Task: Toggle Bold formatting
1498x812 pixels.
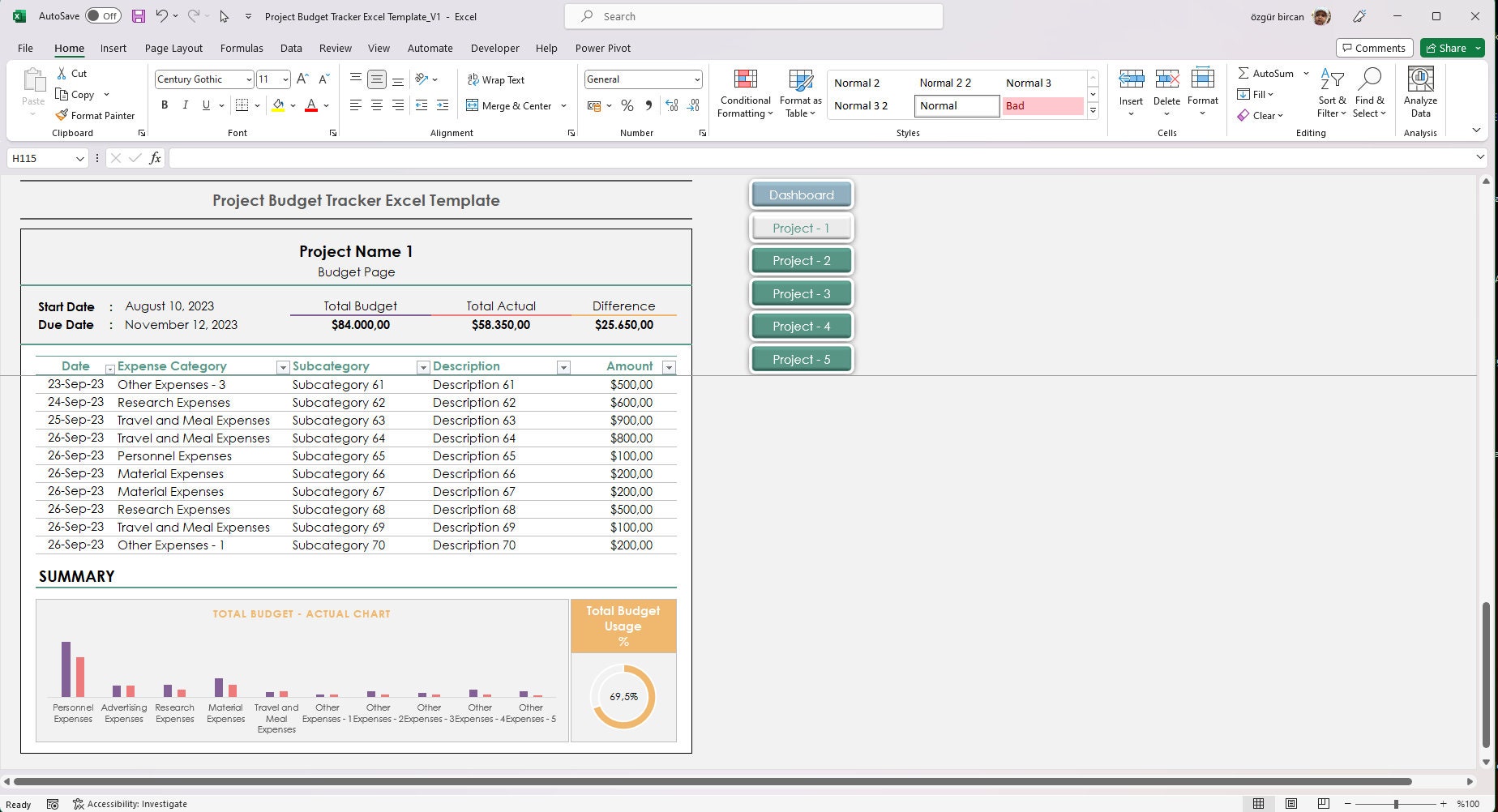Action: pyautogui.click(x=165, y=105)
